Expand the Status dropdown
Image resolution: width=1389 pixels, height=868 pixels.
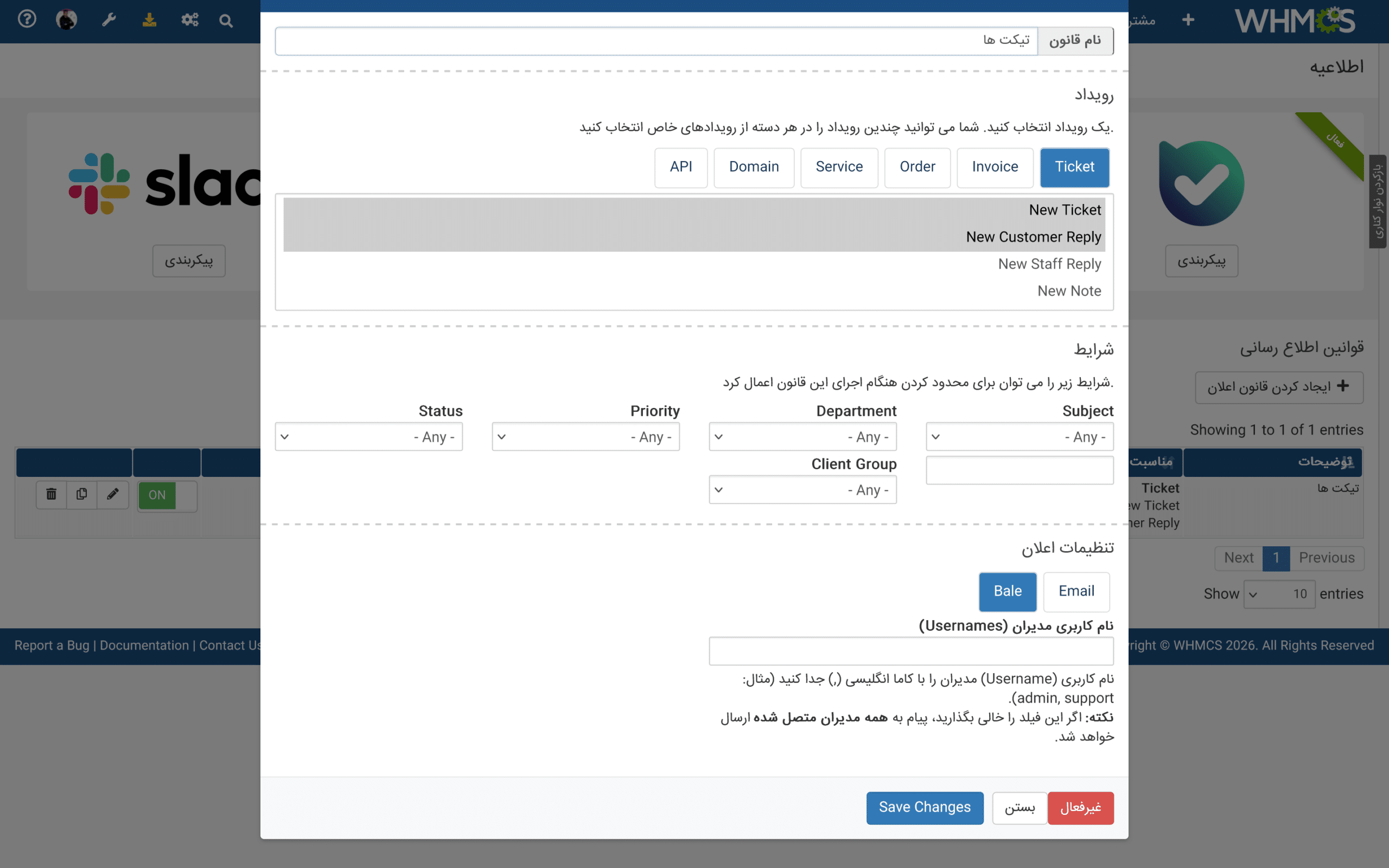pyautogui.click(x=368, y=437)
